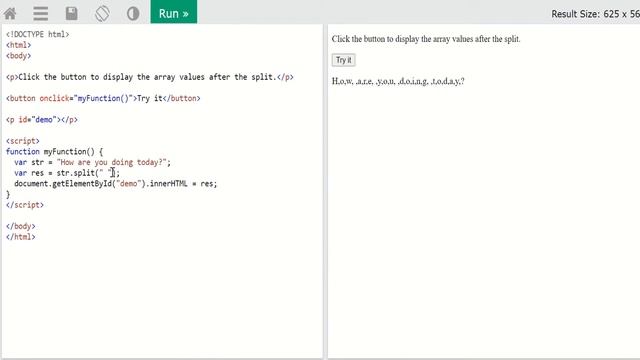Go to the home page icon
Image resolution: width=640 pixels, height=360 pixels.
pos(10,13)
